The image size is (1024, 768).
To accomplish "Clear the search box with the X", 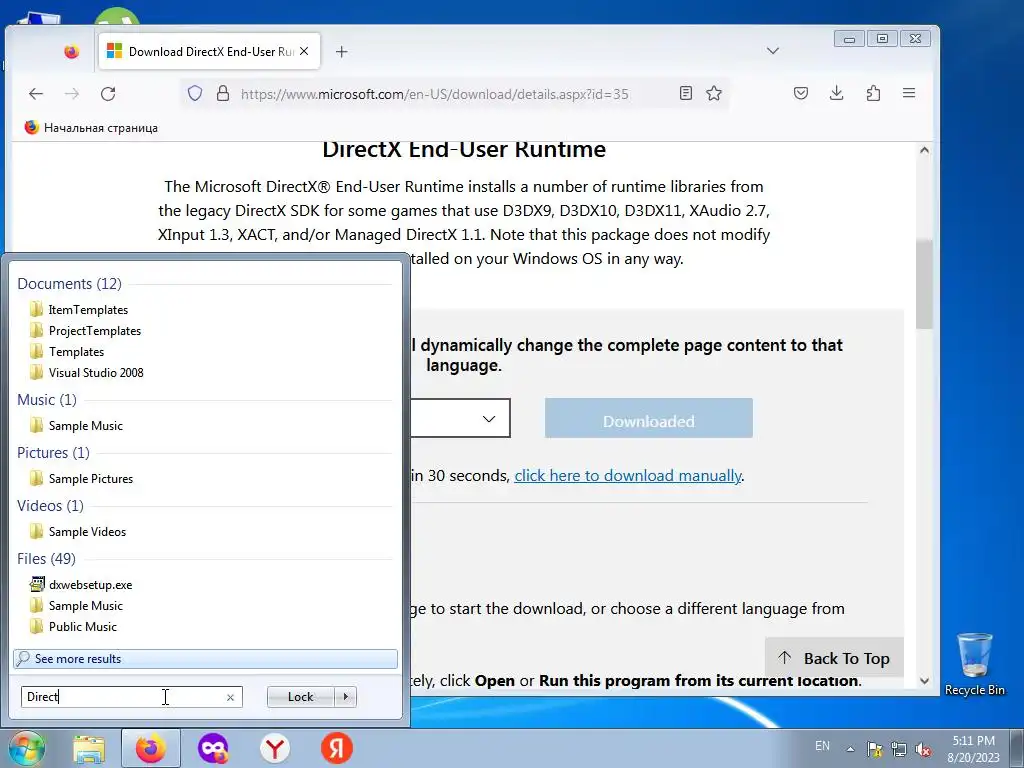I will 231,697.
